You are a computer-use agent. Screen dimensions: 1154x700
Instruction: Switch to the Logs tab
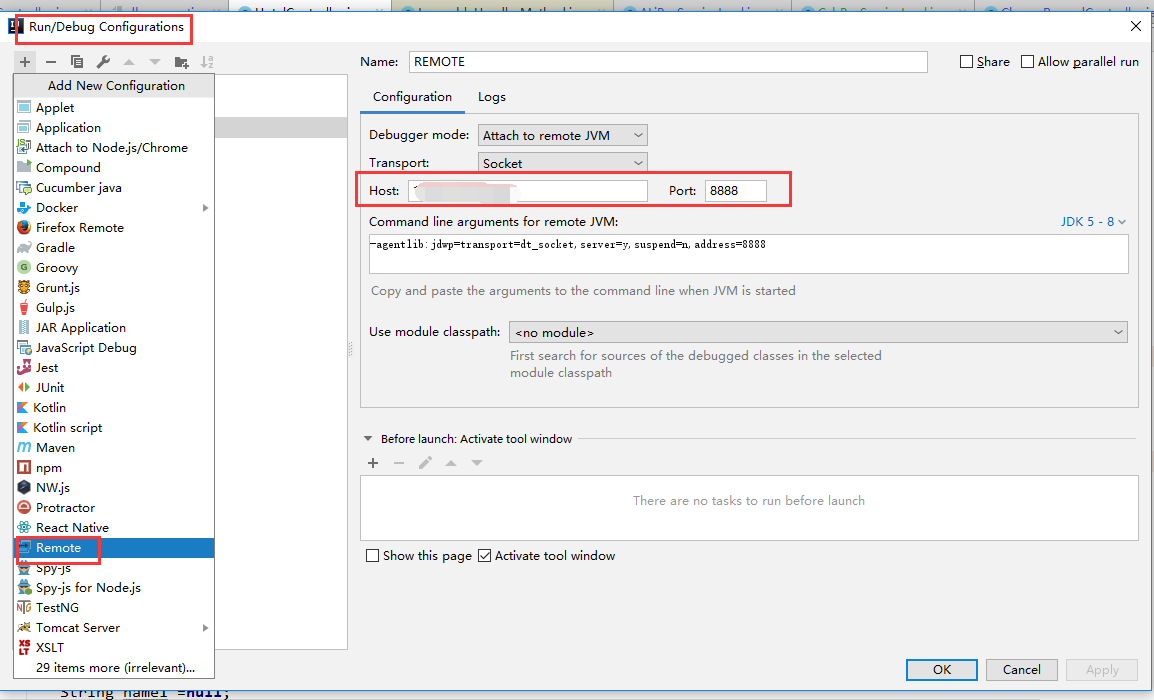[x=492, y=96]
